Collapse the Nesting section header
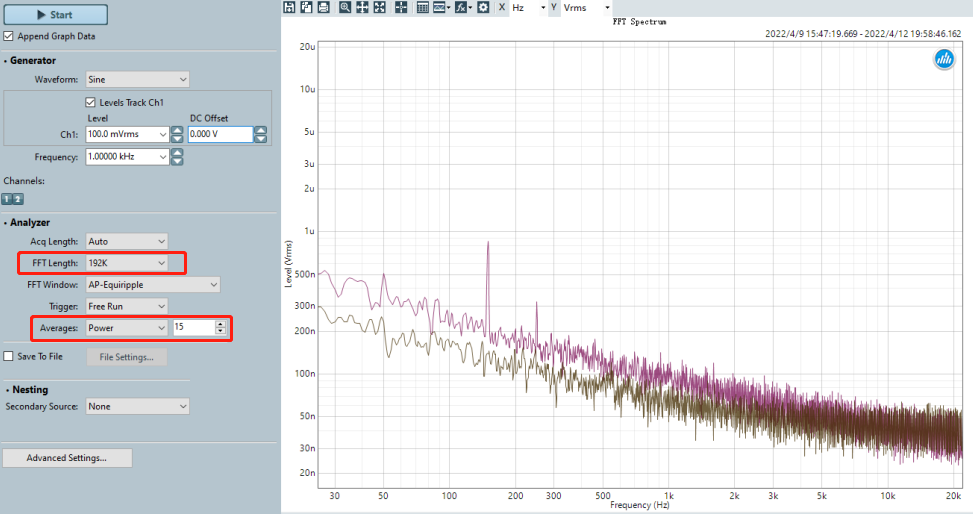973x520 pixels. (27, 390)
